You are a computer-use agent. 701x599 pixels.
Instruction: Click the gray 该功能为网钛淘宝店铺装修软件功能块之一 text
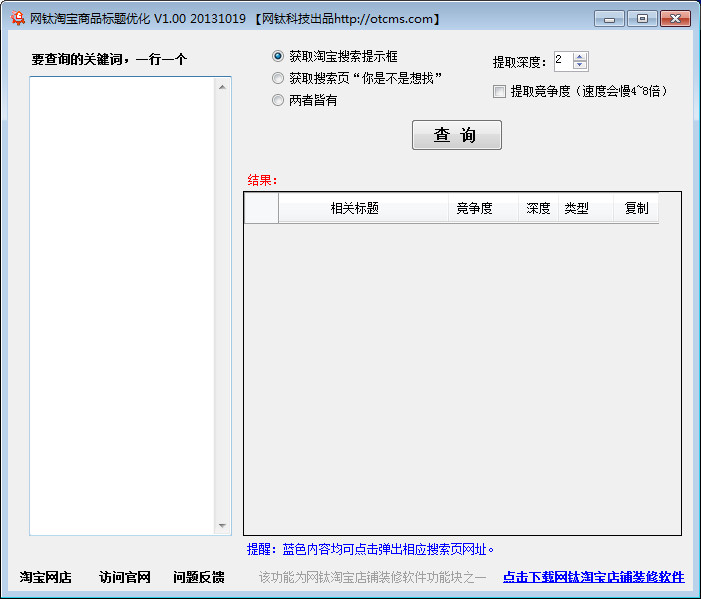pos(372,578)
